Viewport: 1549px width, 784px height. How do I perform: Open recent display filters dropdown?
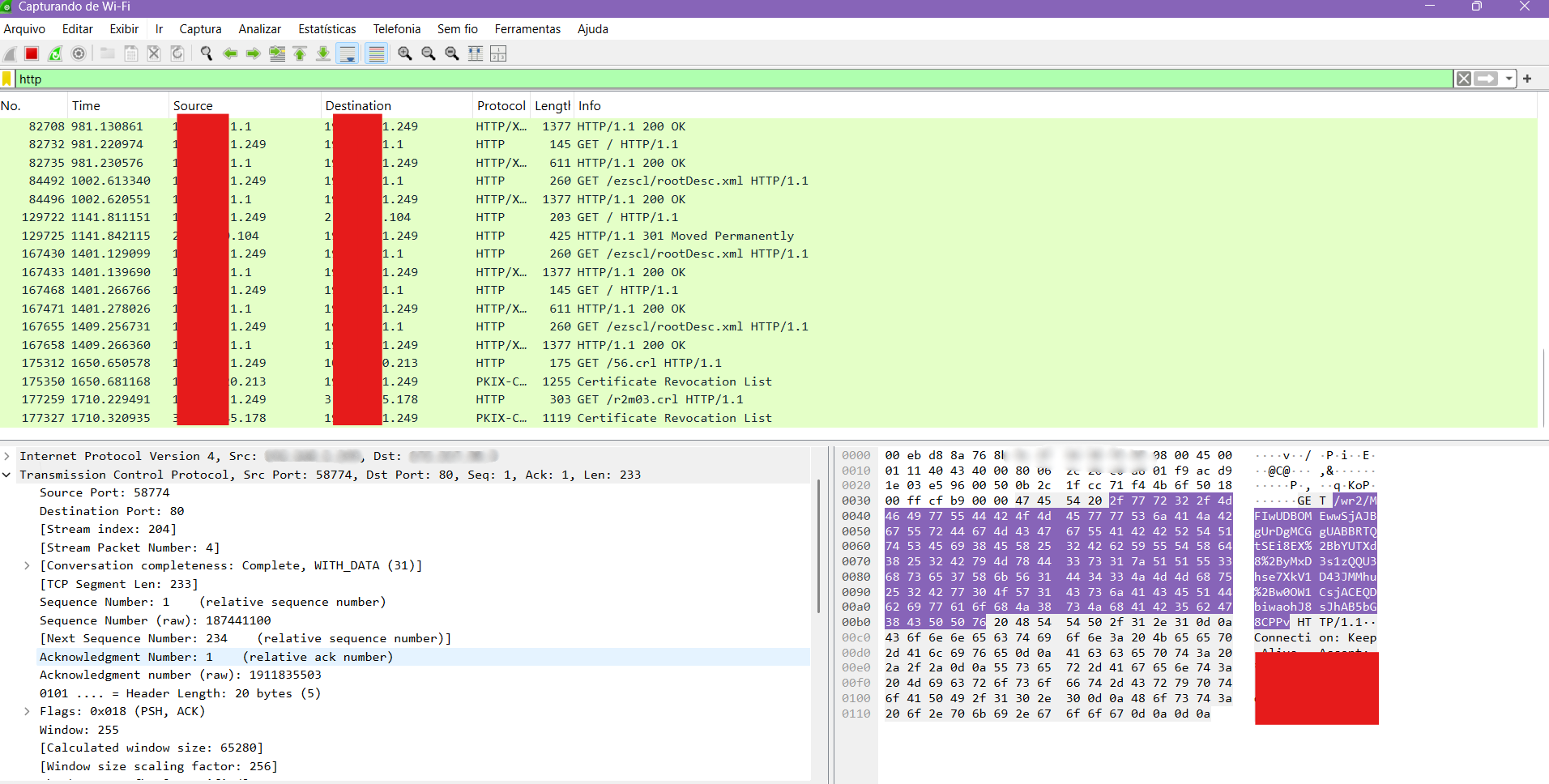tap(1508, 79)
